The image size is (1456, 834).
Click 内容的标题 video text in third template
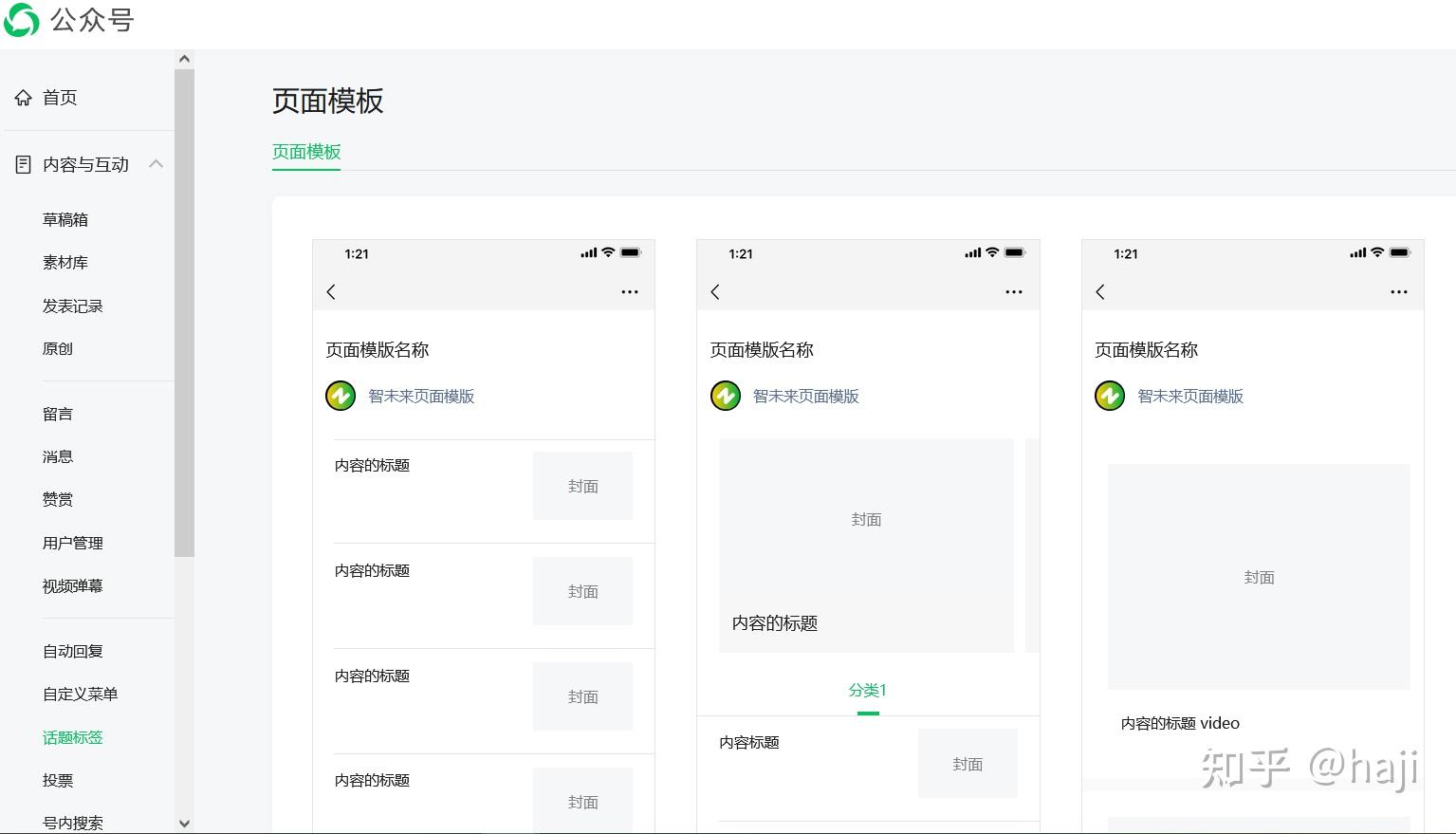[1180, 723]
